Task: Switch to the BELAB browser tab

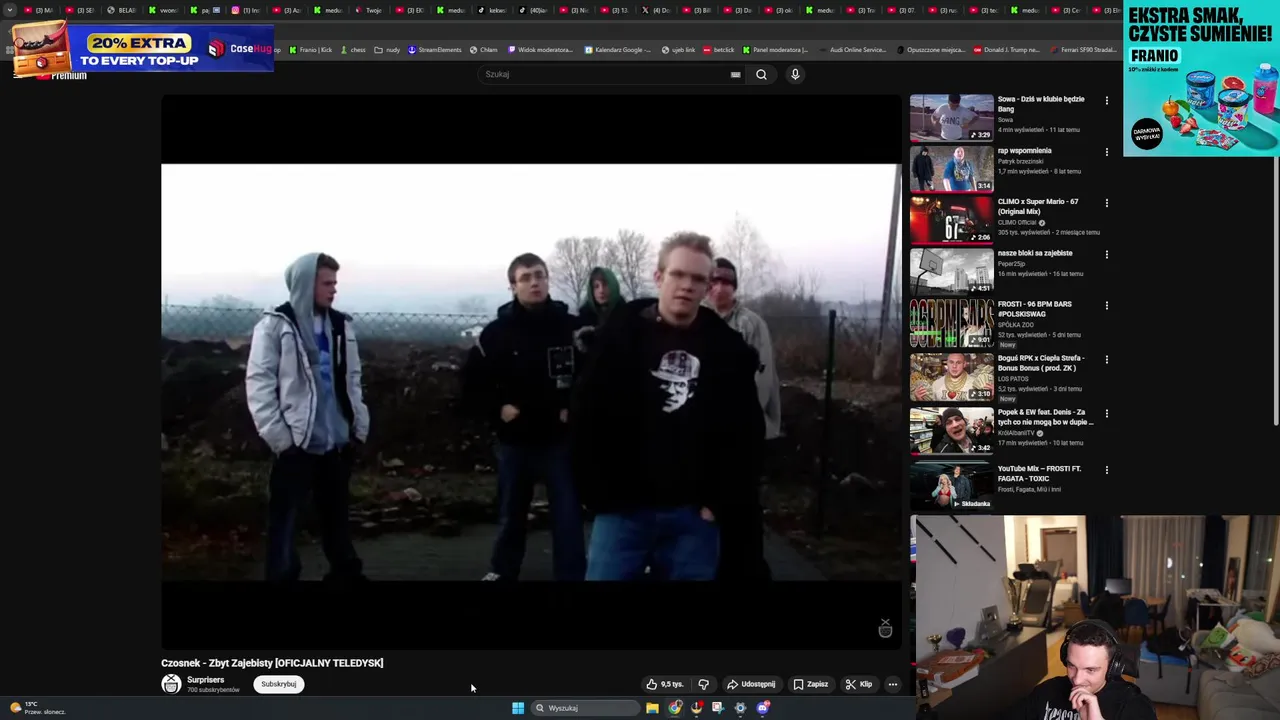Action: [122, 10]
